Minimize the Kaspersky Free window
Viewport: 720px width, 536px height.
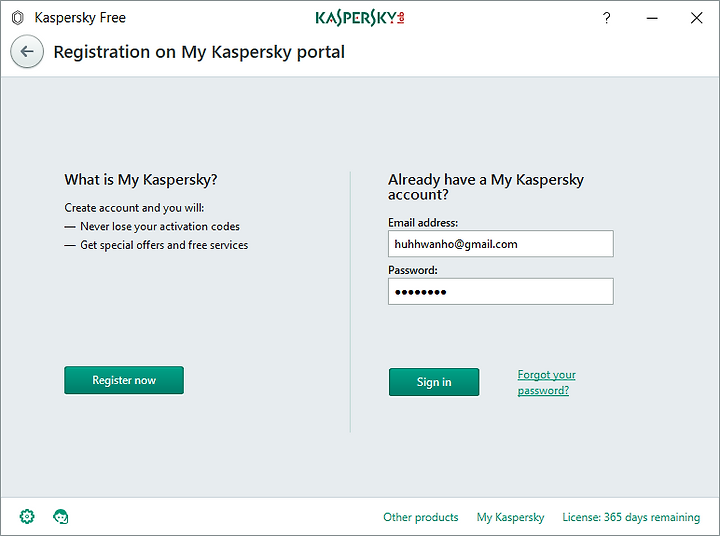pyautogui.click(x=652, y=18)
